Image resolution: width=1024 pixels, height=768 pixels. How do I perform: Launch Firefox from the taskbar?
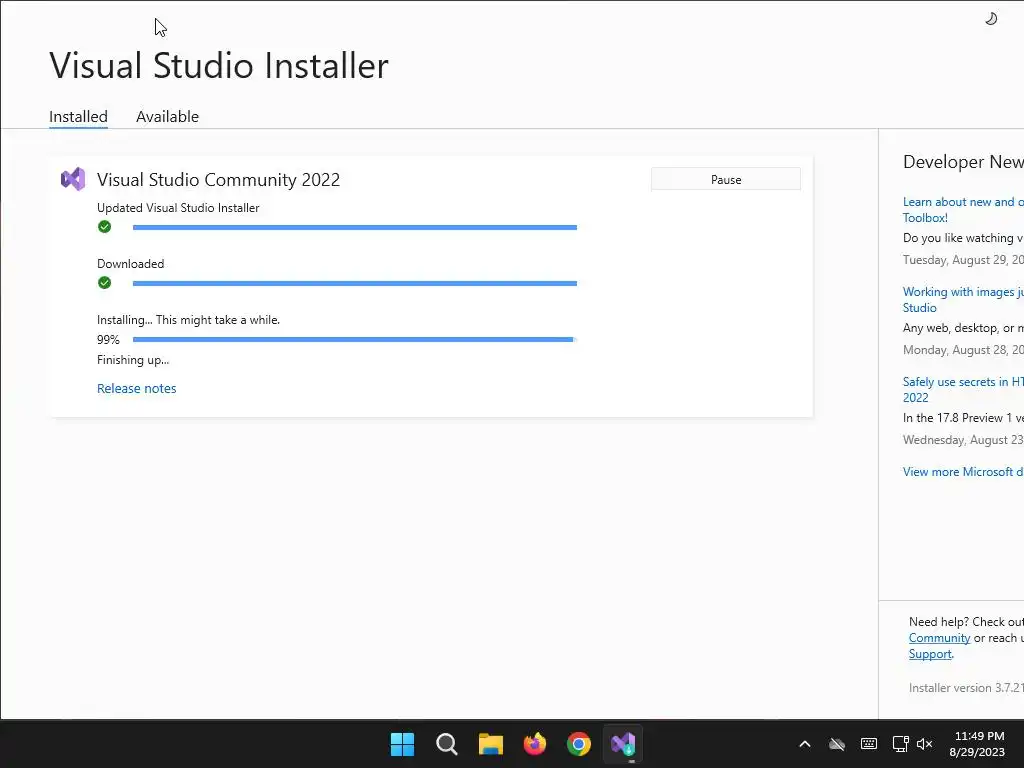click(x=535, y=744)
